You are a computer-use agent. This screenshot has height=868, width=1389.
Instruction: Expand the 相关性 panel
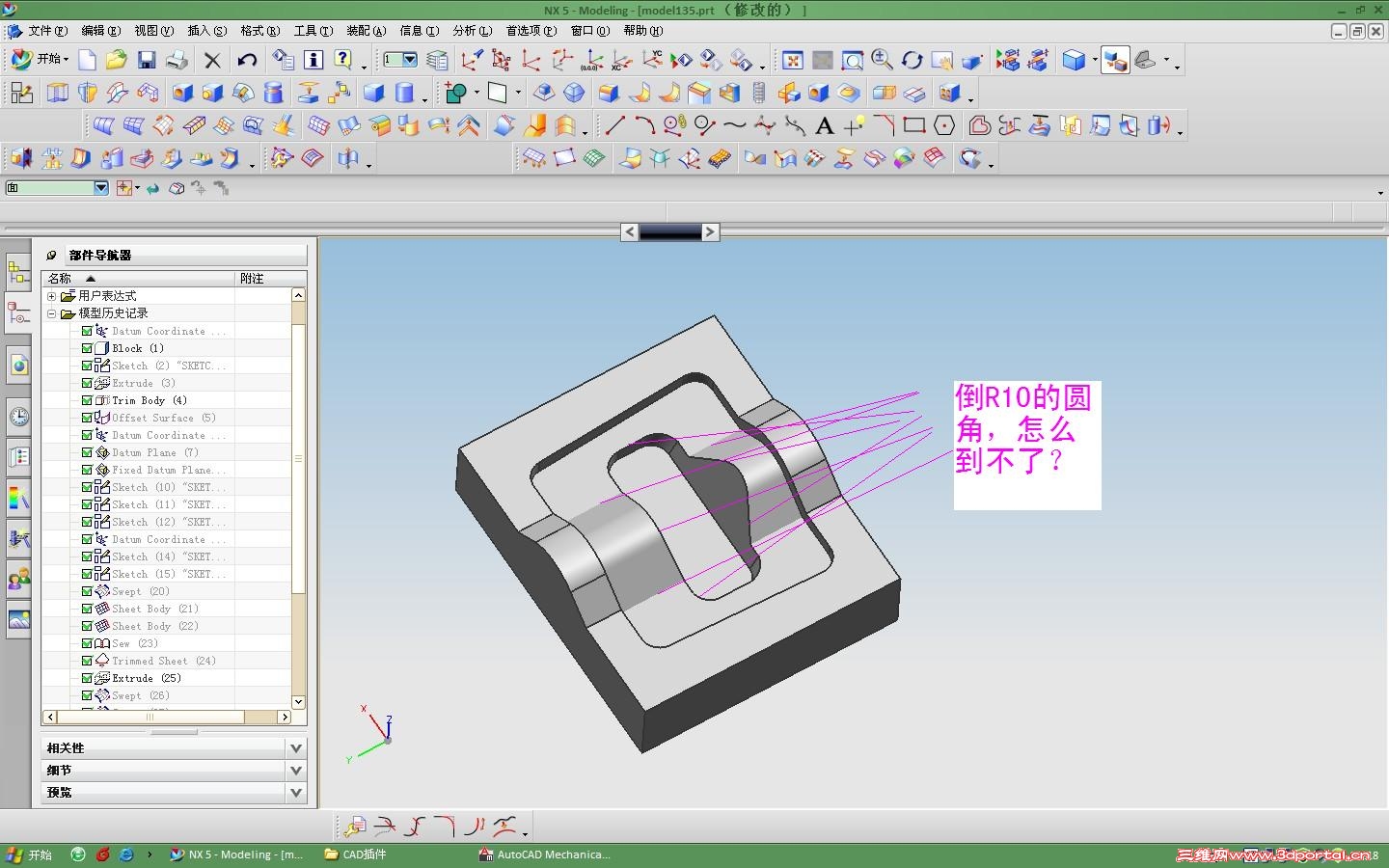point(296,748)
